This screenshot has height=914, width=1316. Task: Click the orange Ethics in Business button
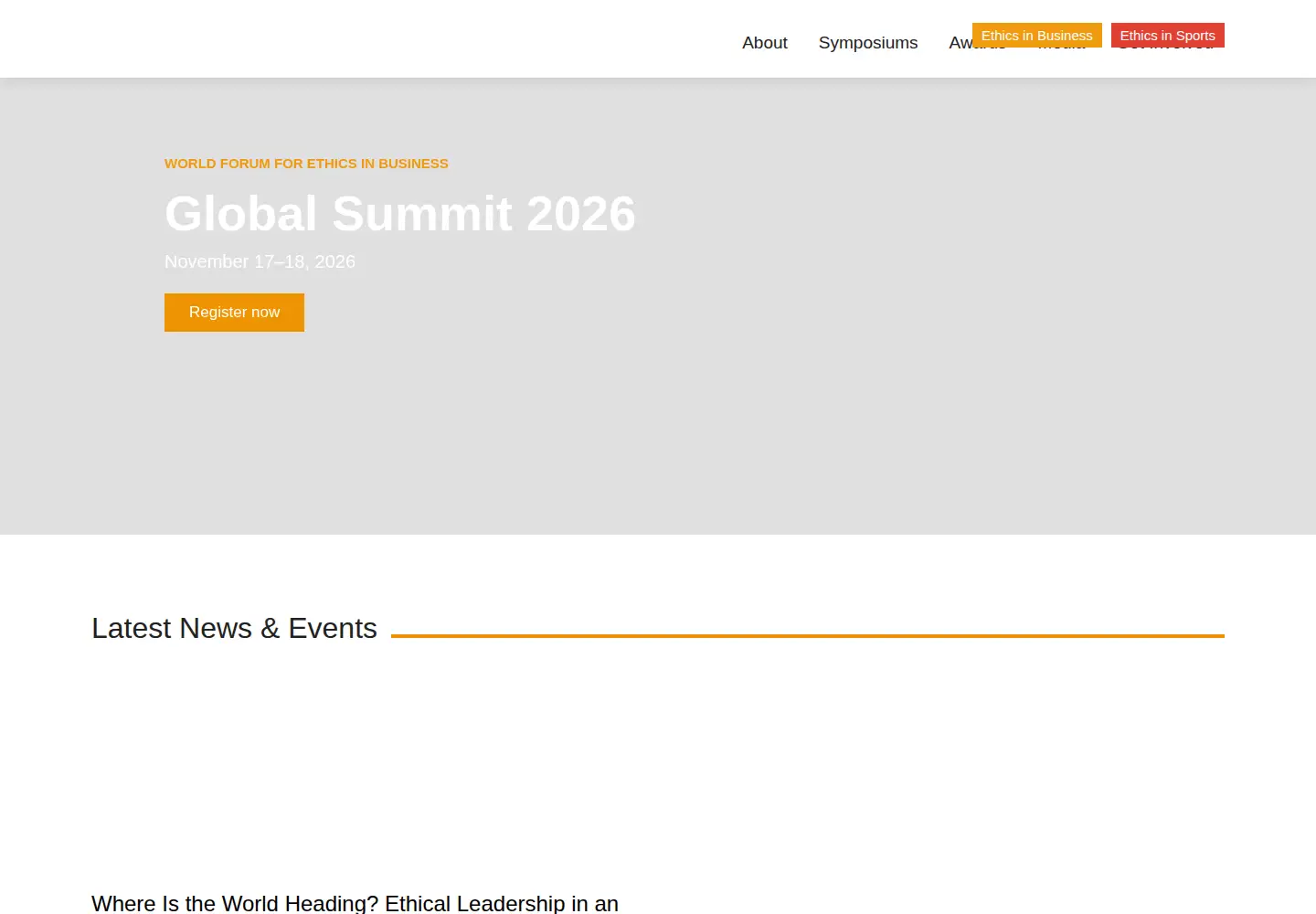pyautogui.click(x=1036, y=36)
